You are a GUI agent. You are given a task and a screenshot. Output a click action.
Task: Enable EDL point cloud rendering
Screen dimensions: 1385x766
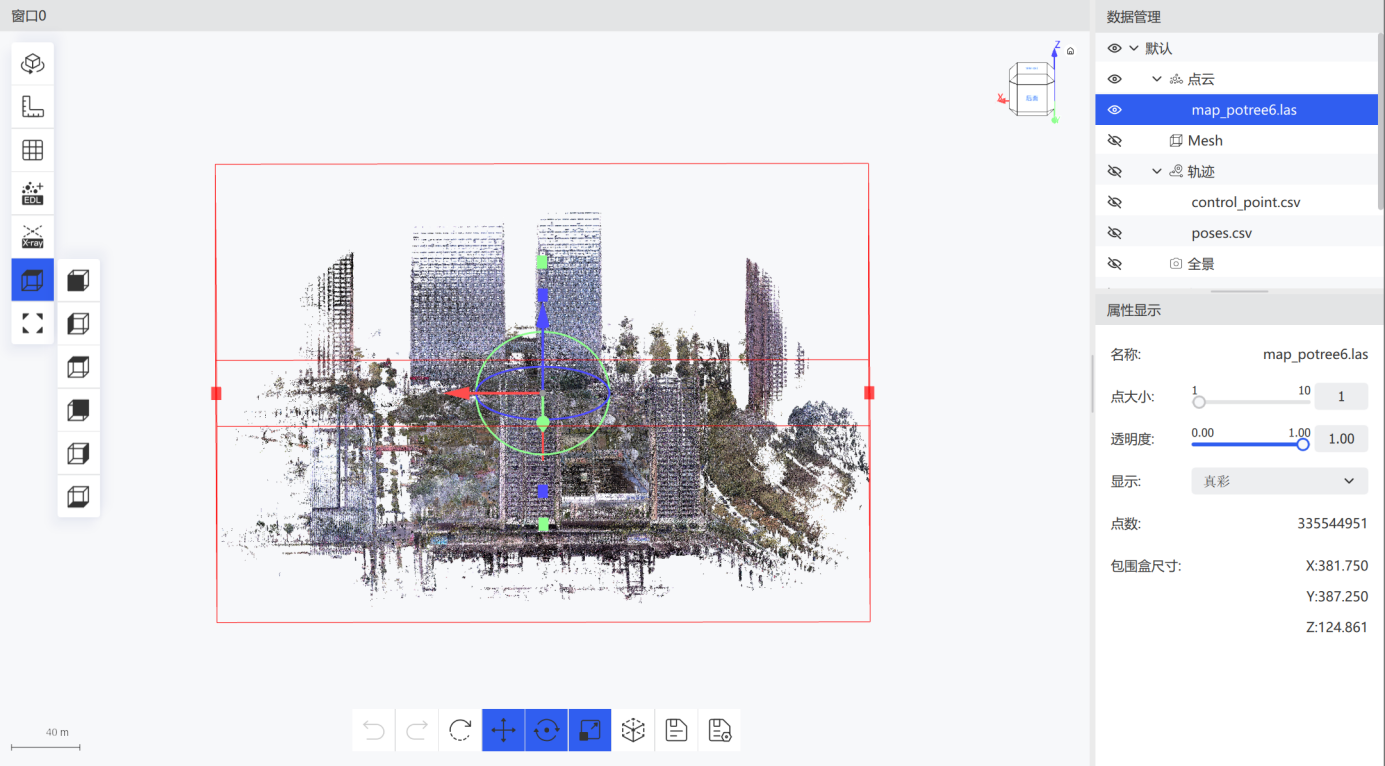(33, 193)
